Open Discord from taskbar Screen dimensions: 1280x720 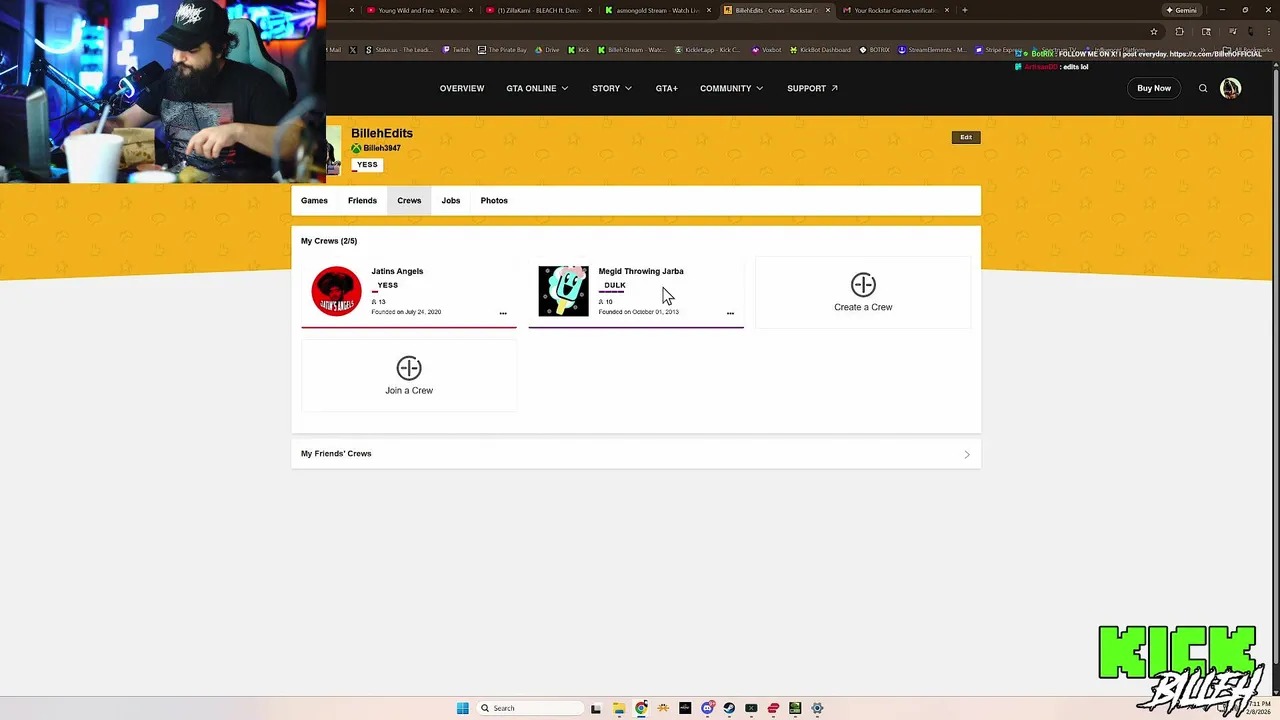point(707,708)
